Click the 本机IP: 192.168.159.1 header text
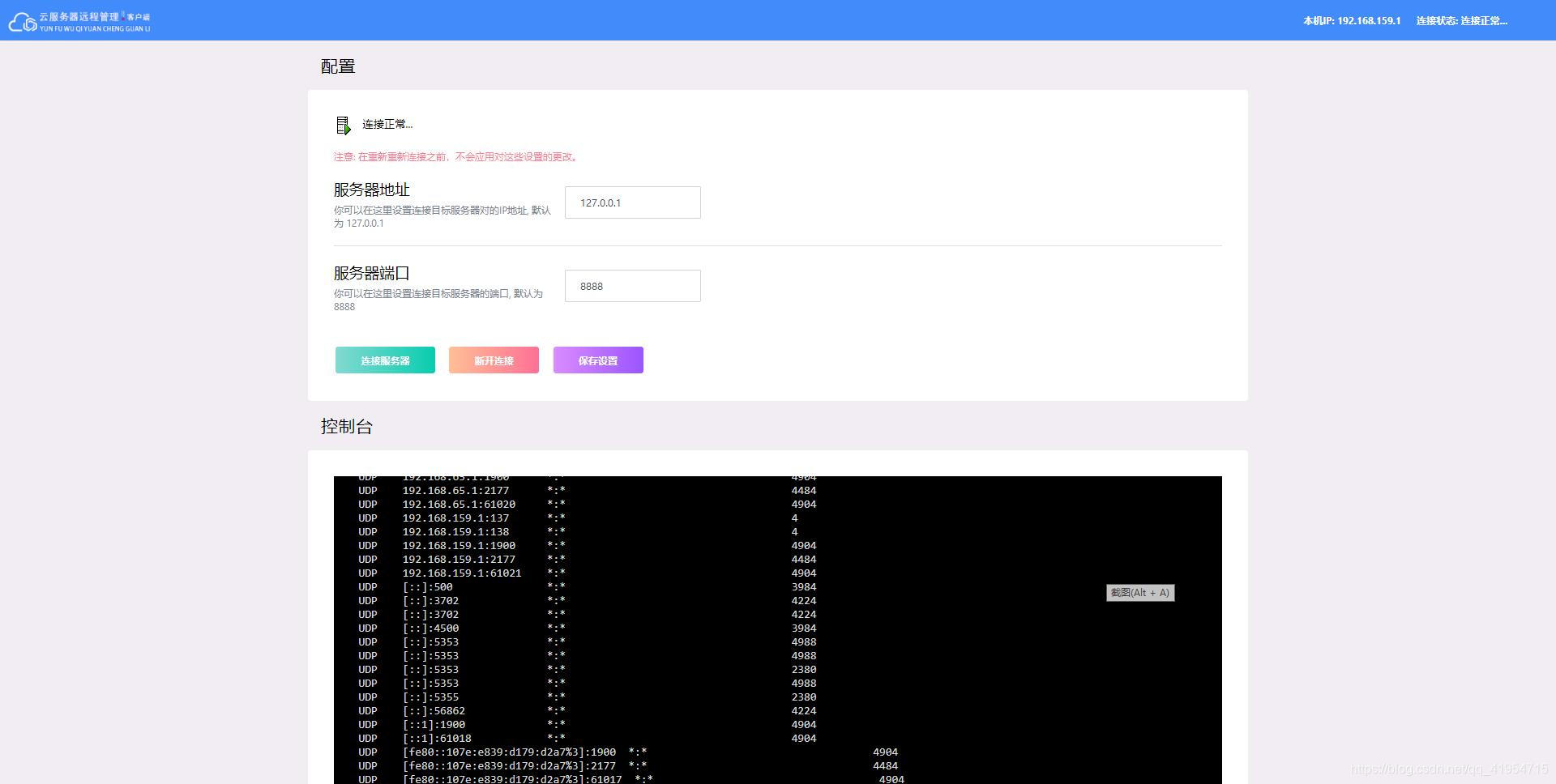The height and width of the screenshot is (784, 1556). pos(1352,21)
